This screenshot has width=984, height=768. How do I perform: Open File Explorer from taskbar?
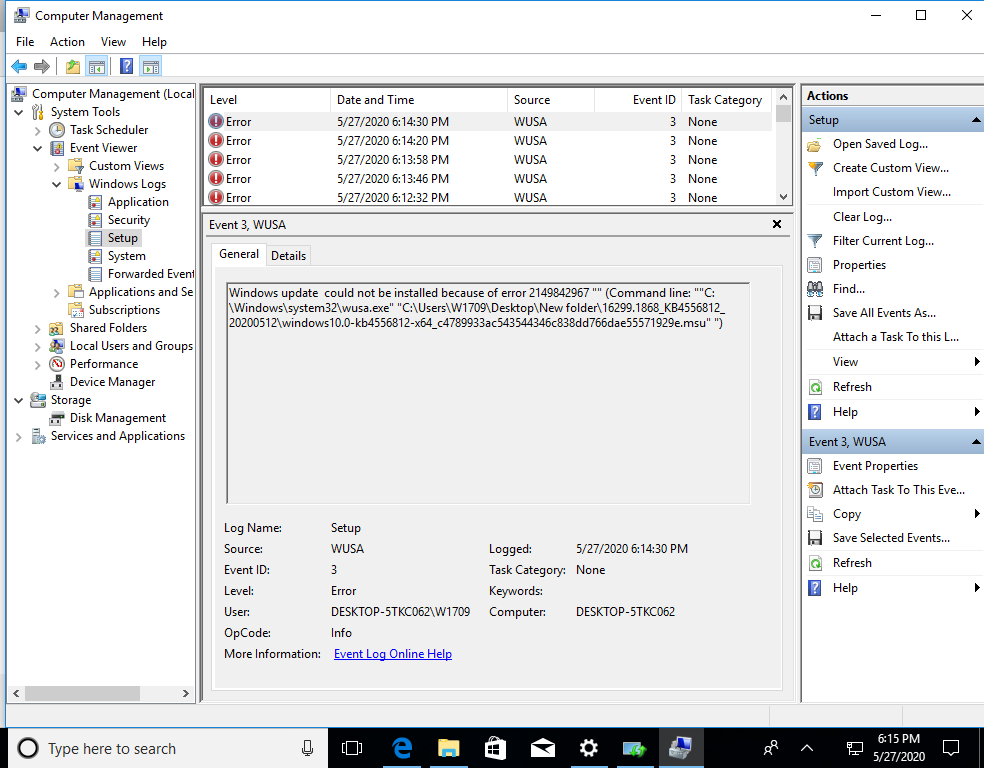click(449, 748)
